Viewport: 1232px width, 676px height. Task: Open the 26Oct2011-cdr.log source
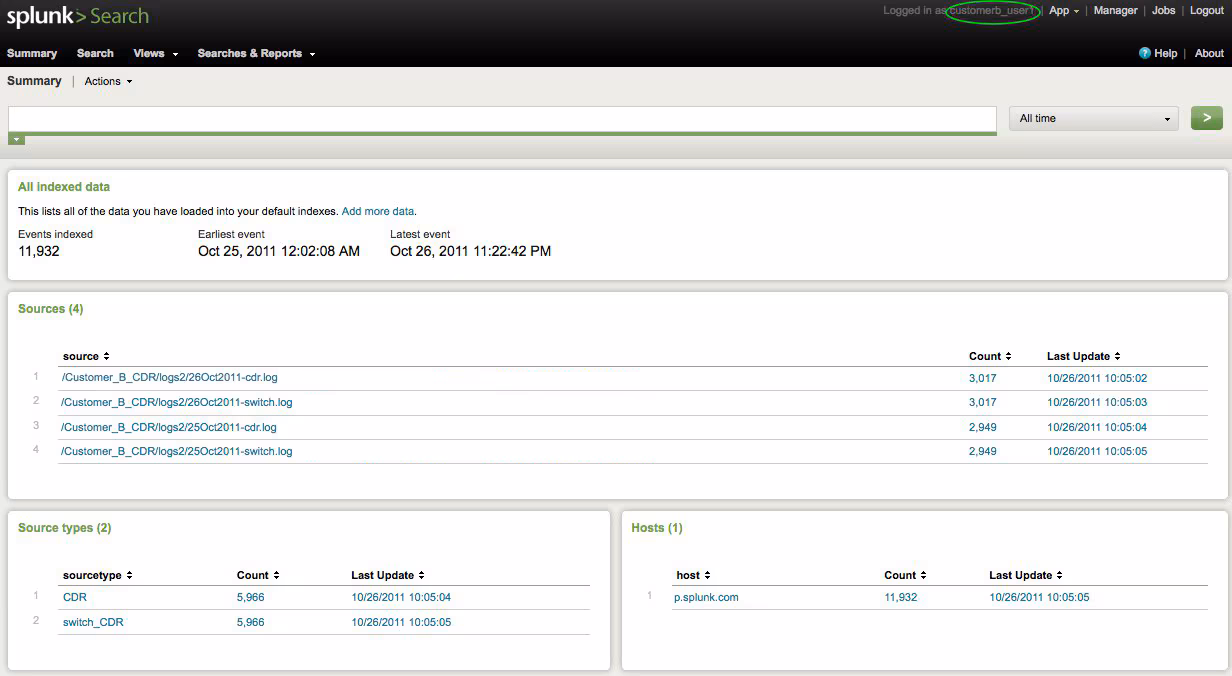click(169, 378)
